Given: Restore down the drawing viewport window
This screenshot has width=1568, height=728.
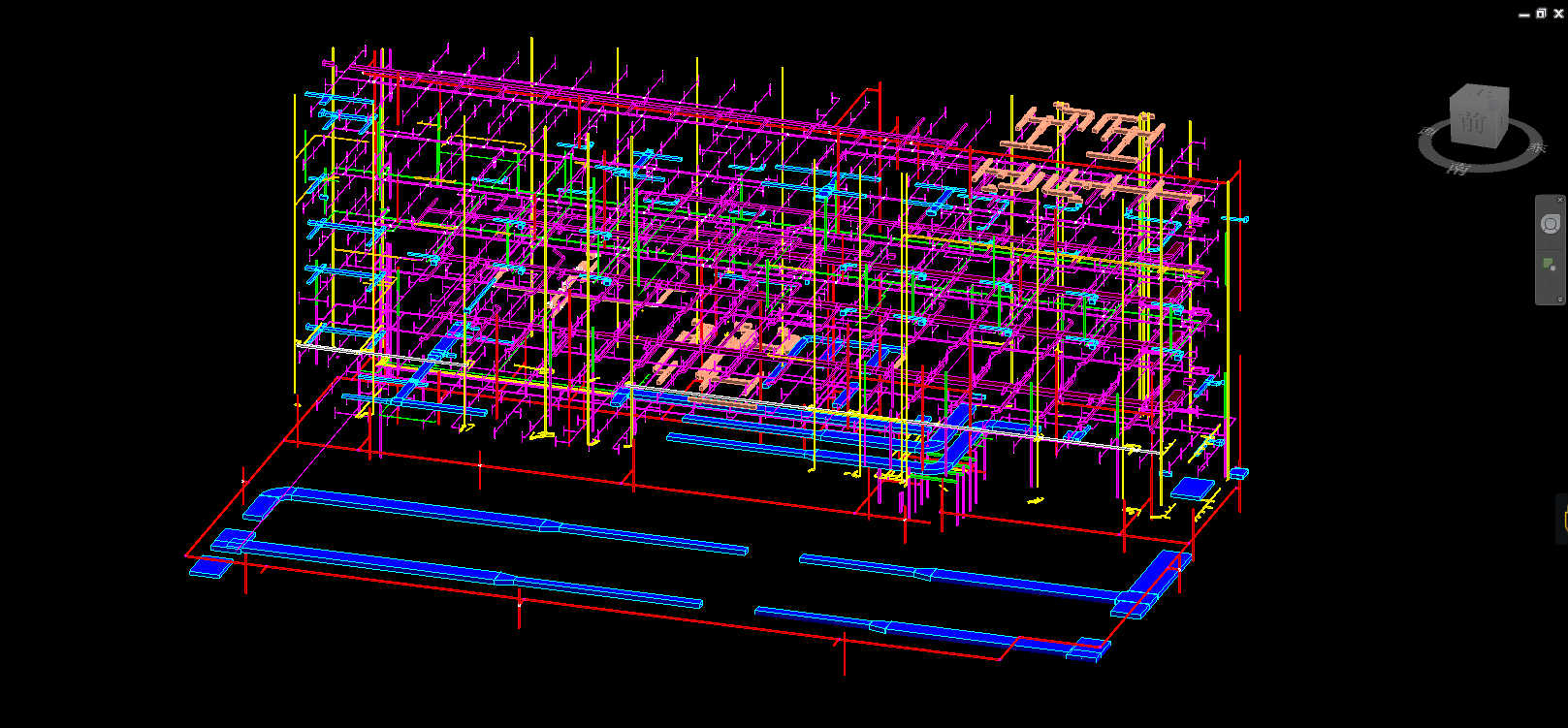Looking at the screenshot, I should (1541, 14).
